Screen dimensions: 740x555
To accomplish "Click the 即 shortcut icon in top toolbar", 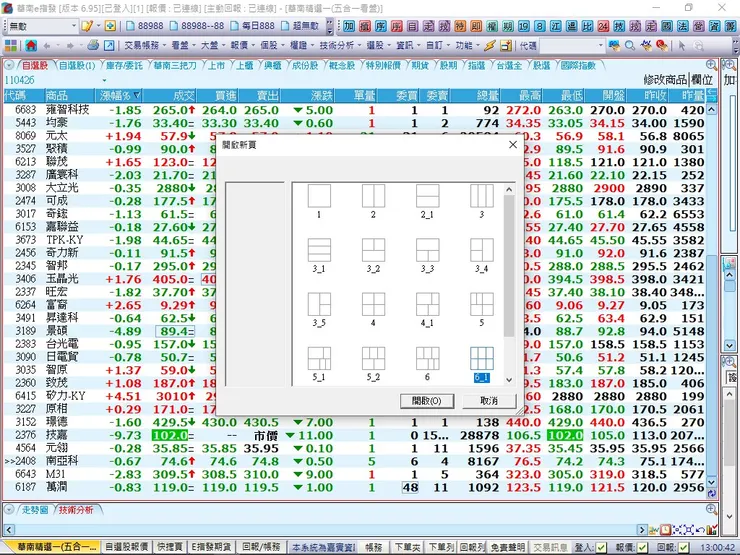I will (476, 26).
